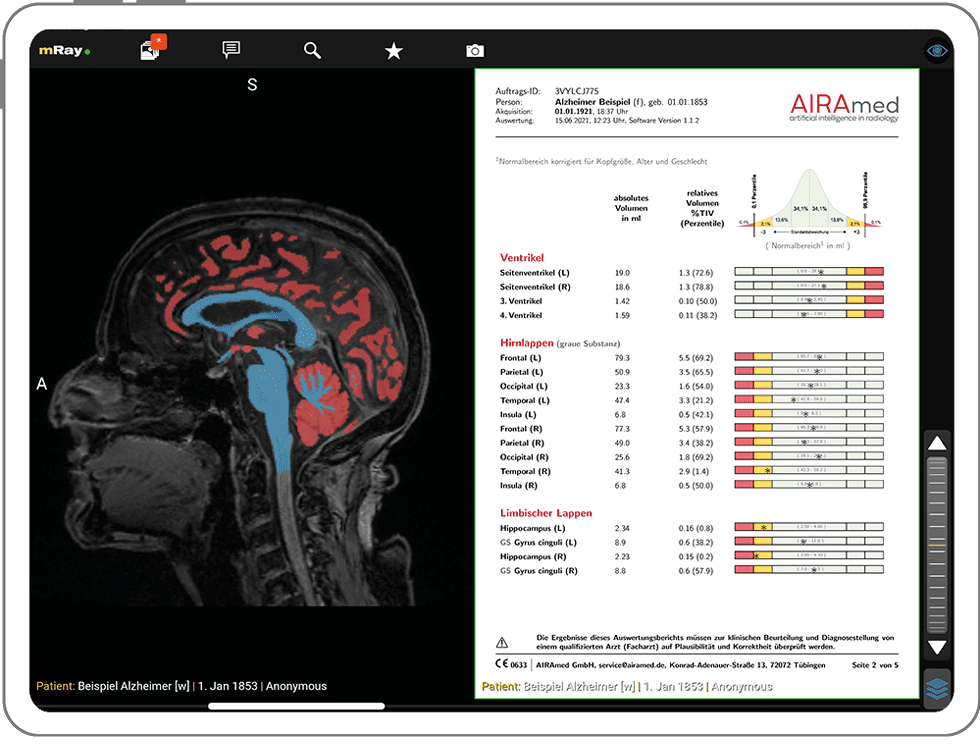Image resolution: width=980 pixels, height=748 pixels.
Task: Click the magnifier search icon
Action: pyautogui.click(x=312, y=51)
